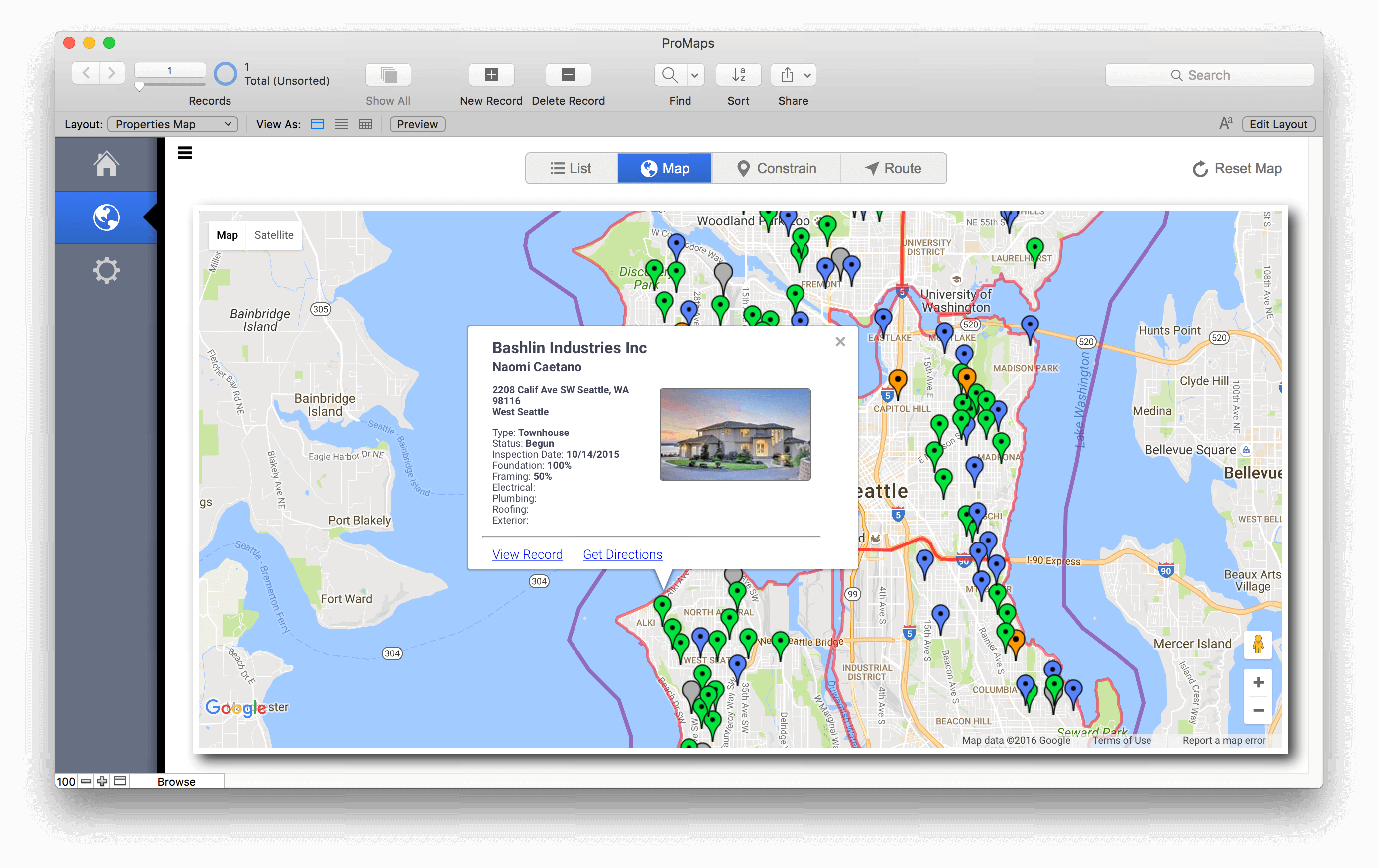Click the record number field showing 1
Screen dimensions: 1379x868
pos(169,70)
